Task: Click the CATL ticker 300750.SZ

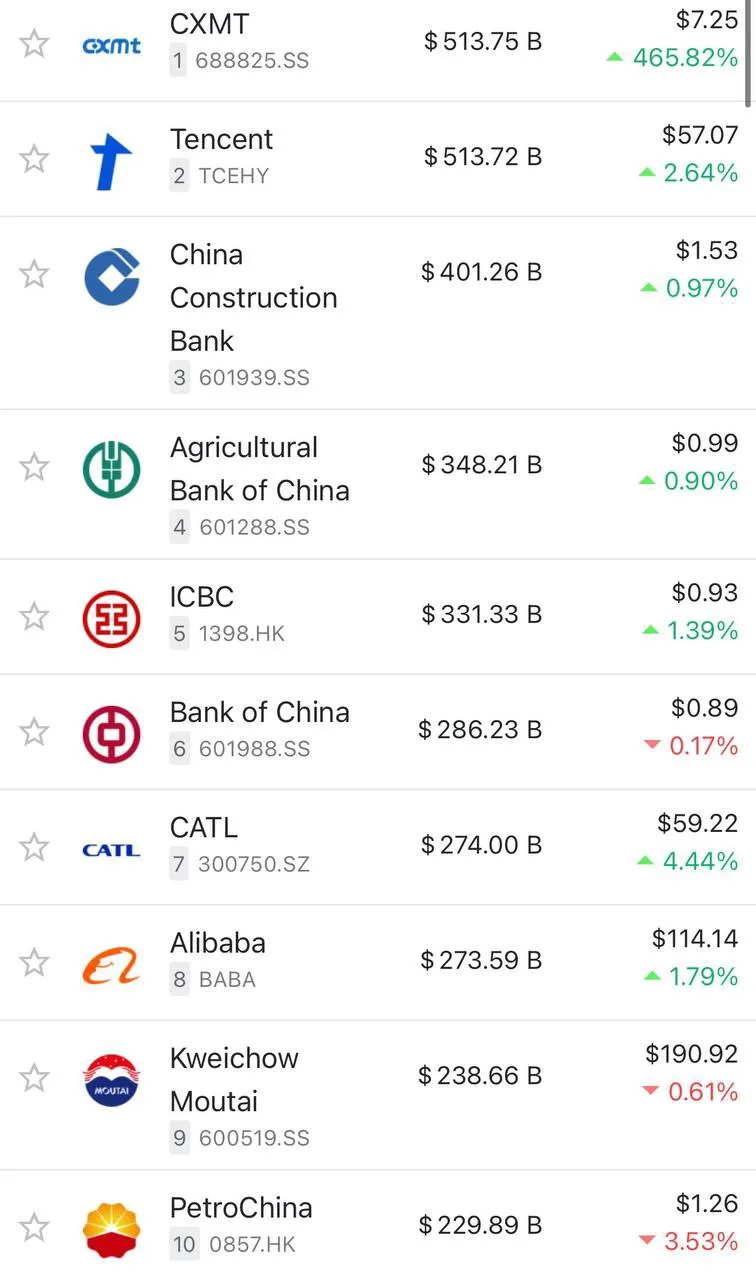Action: tap(254, 864)
